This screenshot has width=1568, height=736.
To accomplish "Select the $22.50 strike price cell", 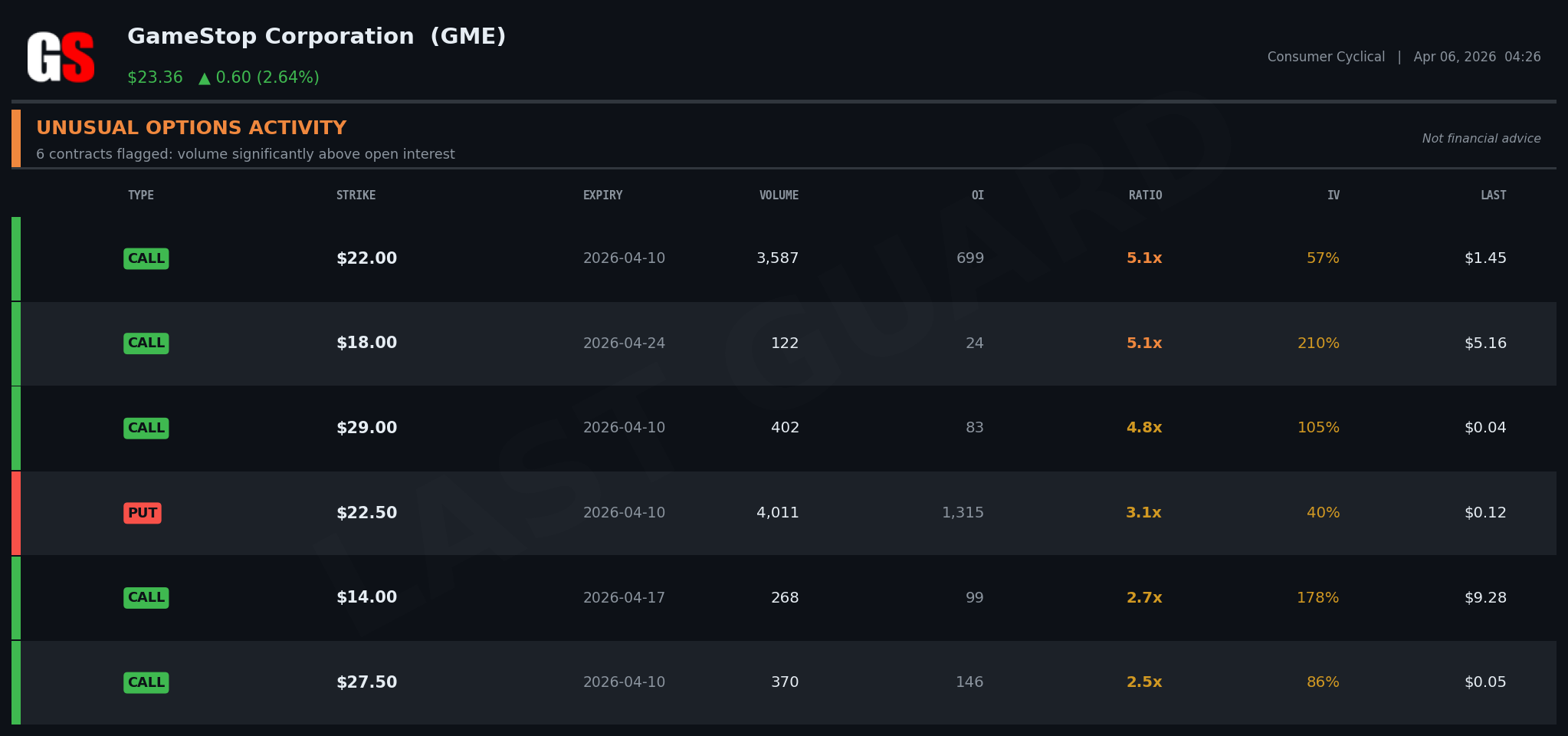I will pos(366,513).
